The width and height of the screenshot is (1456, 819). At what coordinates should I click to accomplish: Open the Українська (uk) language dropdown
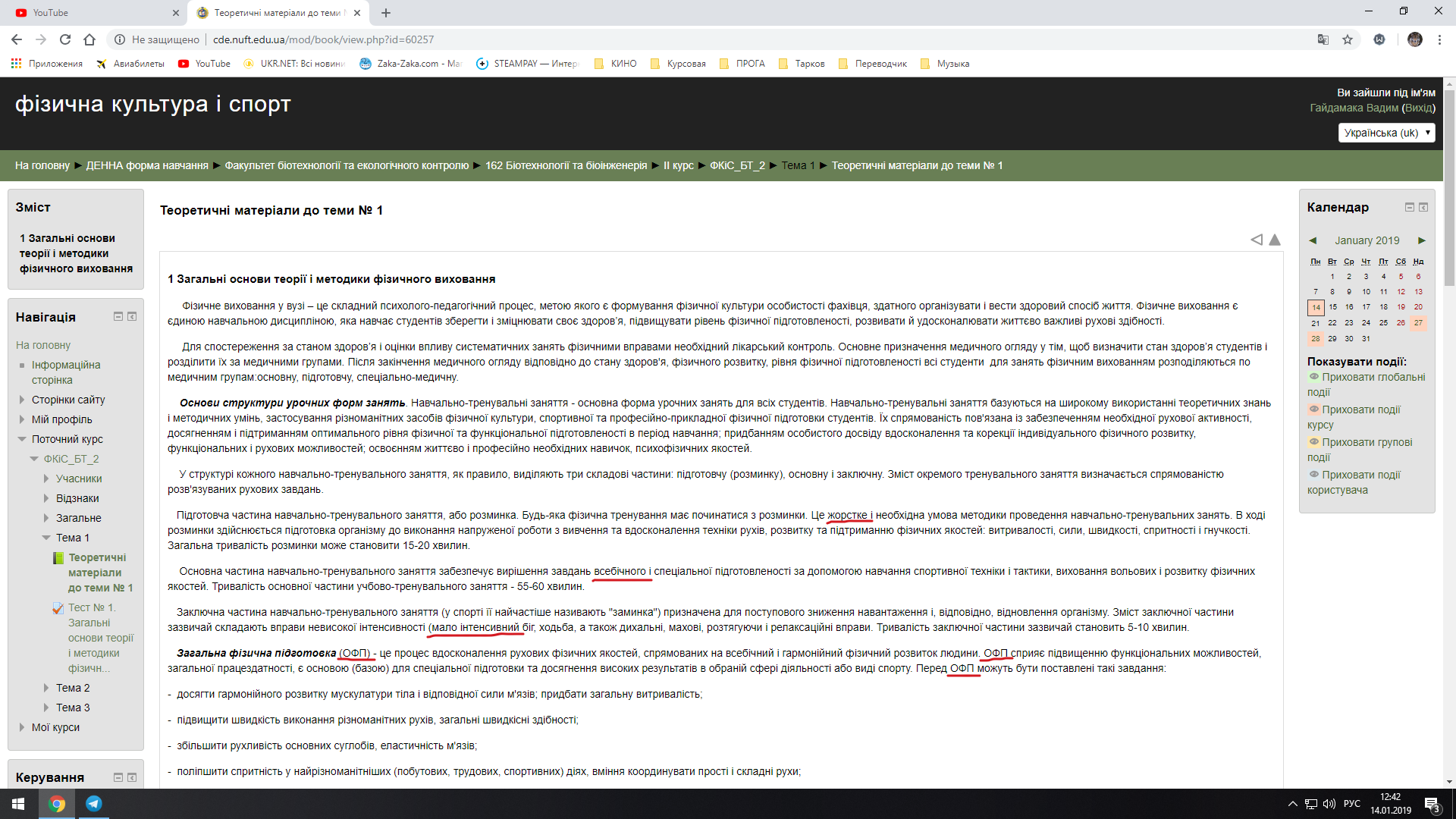click(x=1386, y=132)
